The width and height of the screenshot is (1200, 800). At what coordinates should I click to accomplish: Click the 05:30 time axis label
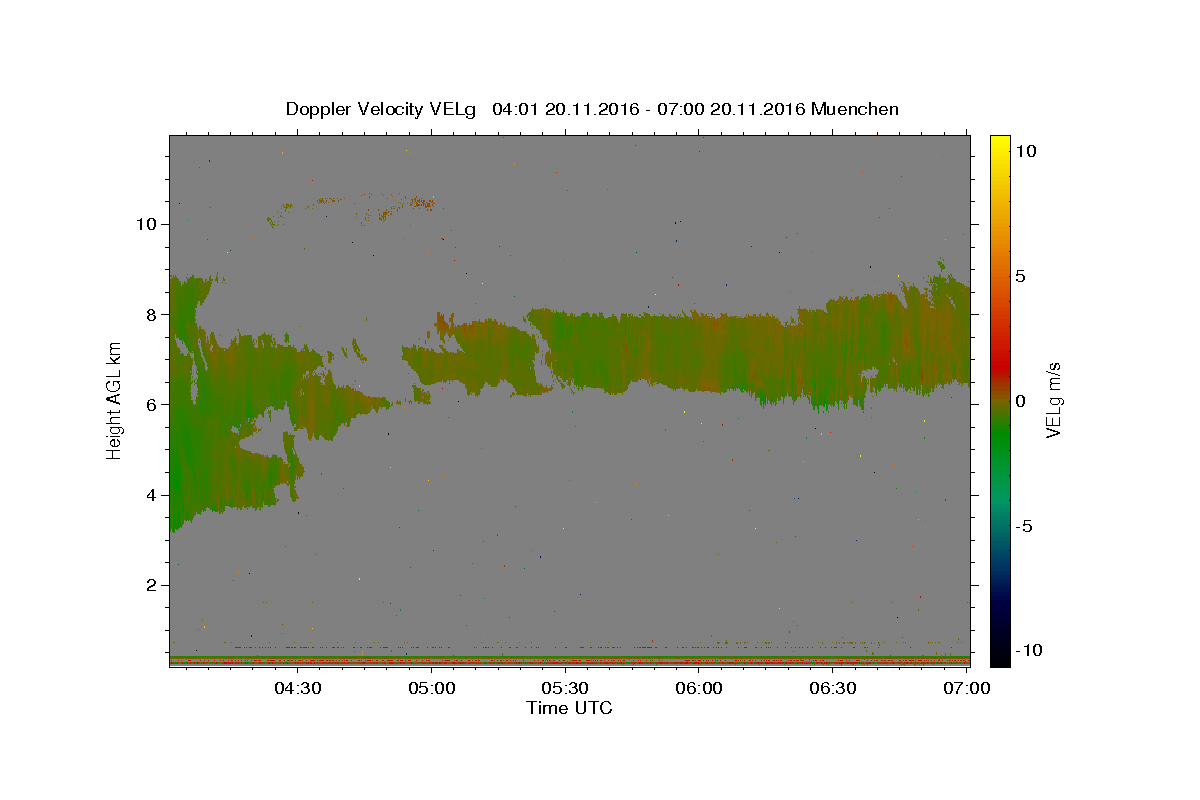click(x=565, y=688)
